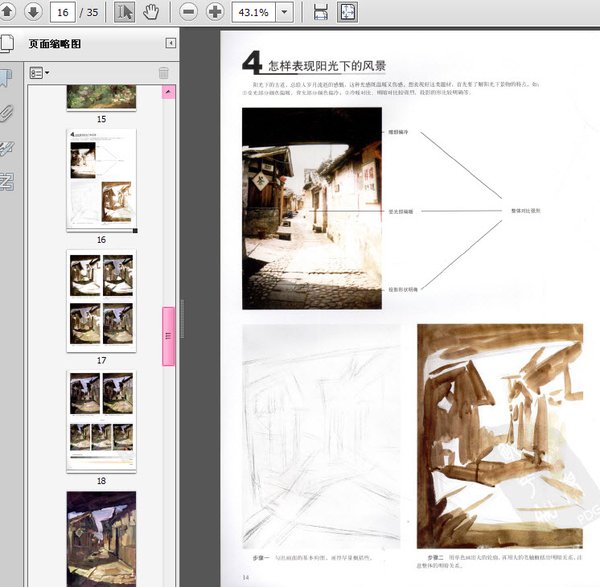The image size is (600, 587).
Task: Open thumbnail panel options dropdown
Action: (x=39, y=73)
